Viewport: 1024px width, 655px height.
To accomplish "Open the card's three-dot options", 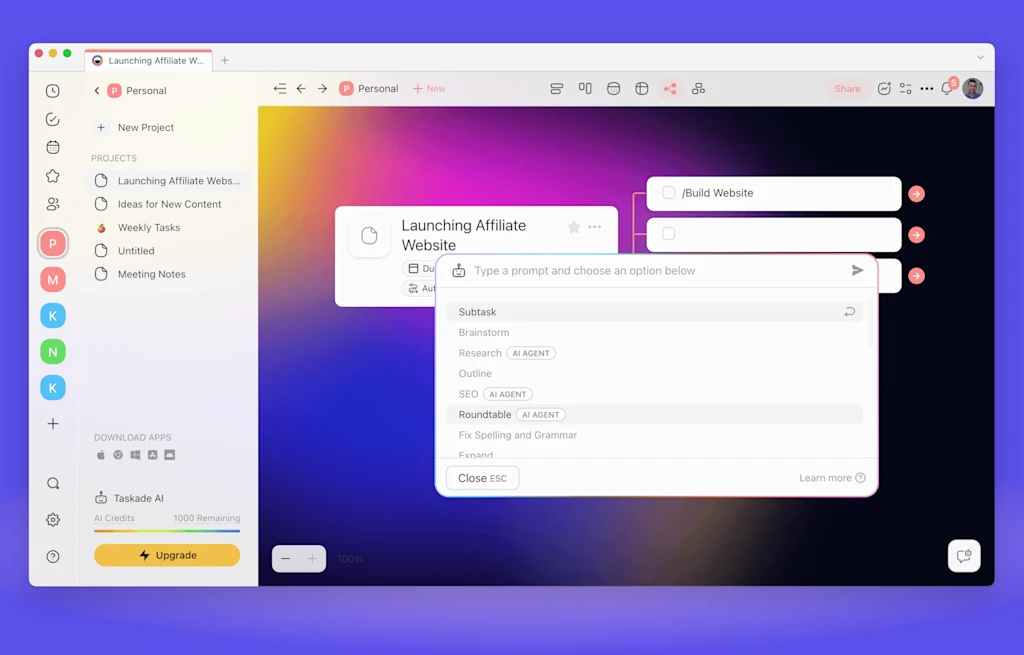I will click(594, 227).
